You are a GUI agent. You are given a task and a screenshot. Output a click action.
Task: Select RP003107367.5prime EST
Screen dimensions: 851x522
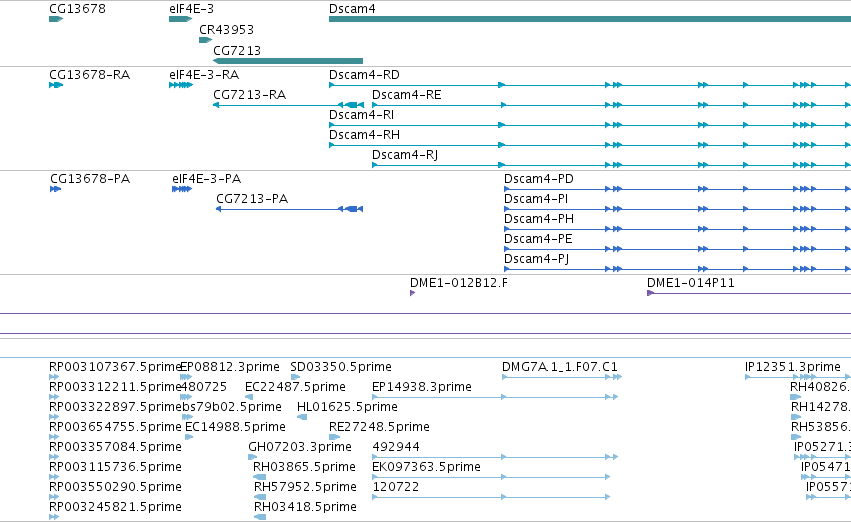point(115,367)
